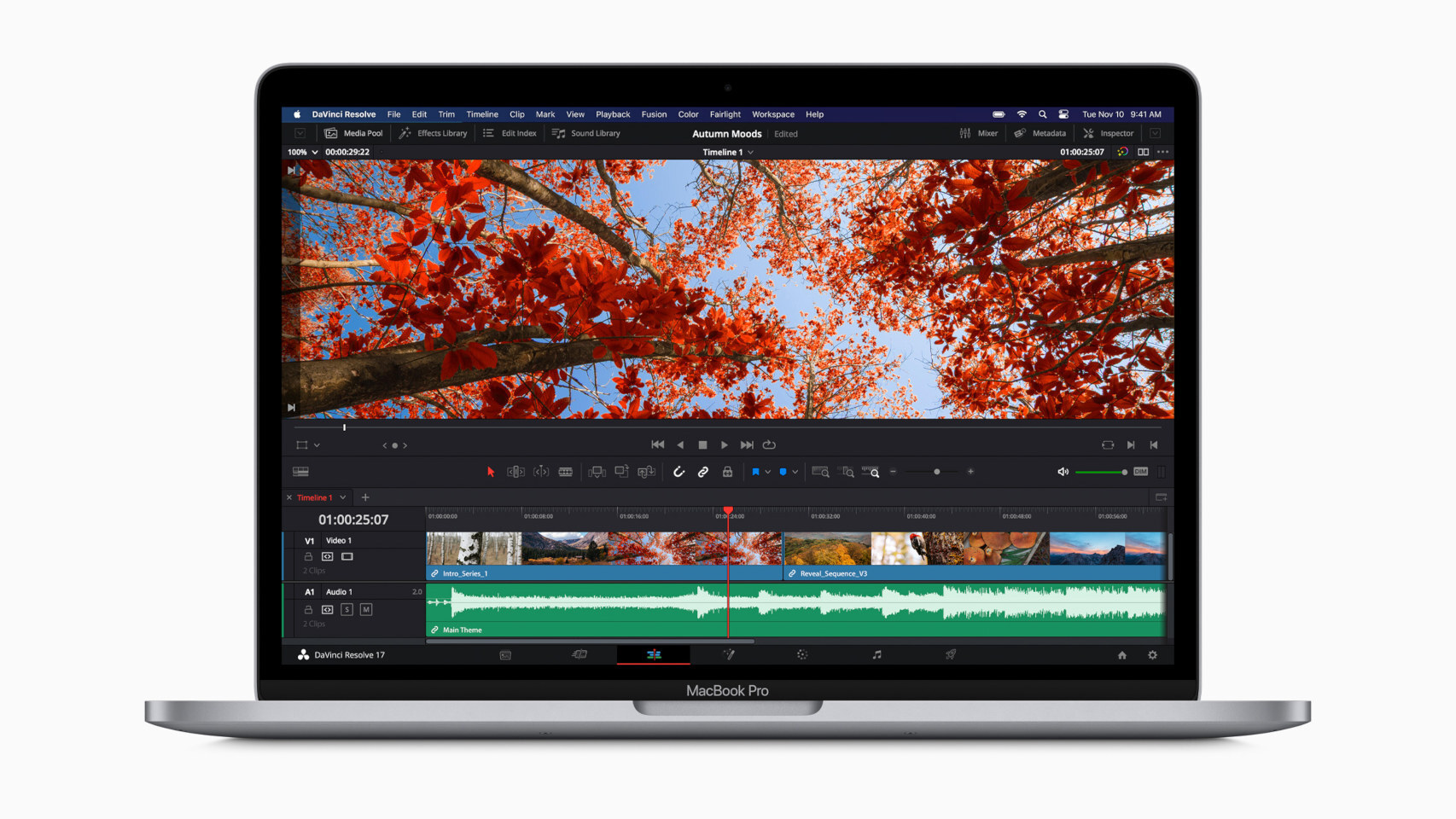Activate the Trim edit mode tool
Screen dimensions: 1456x819
pyautogui.click(x=515, y=471)
